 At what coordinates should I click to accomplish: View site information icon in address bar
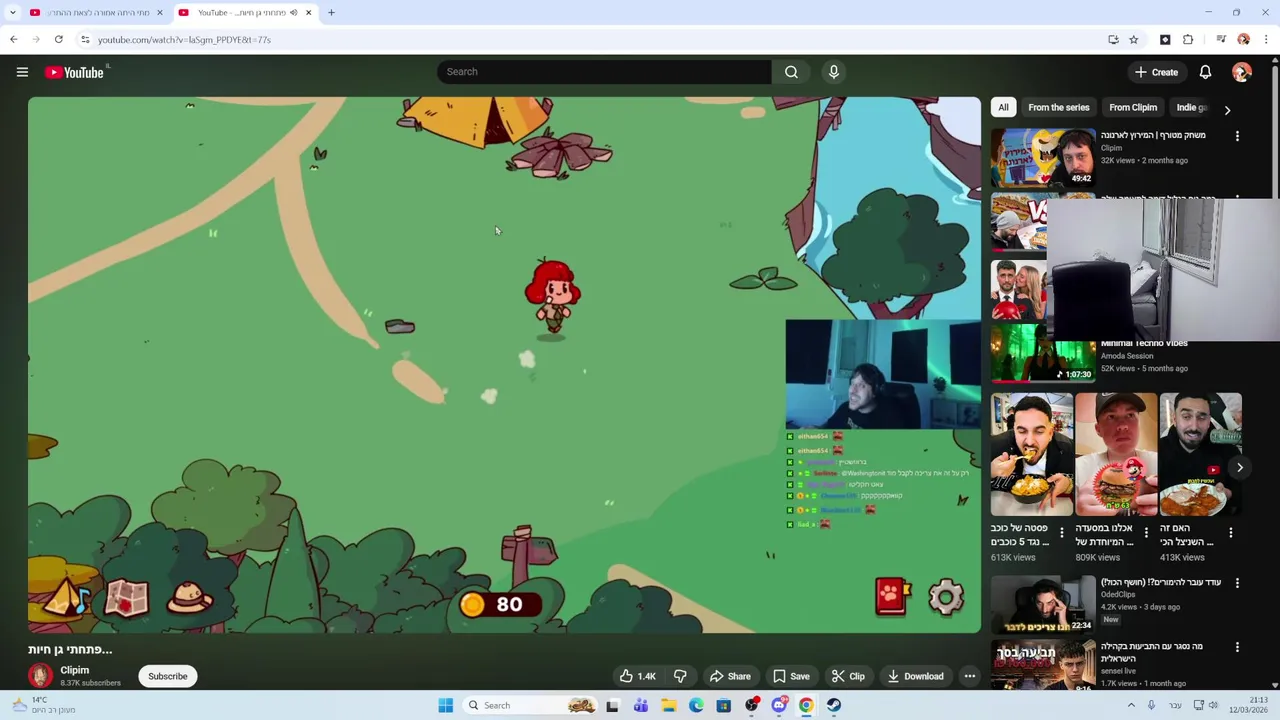pos(85,40)
